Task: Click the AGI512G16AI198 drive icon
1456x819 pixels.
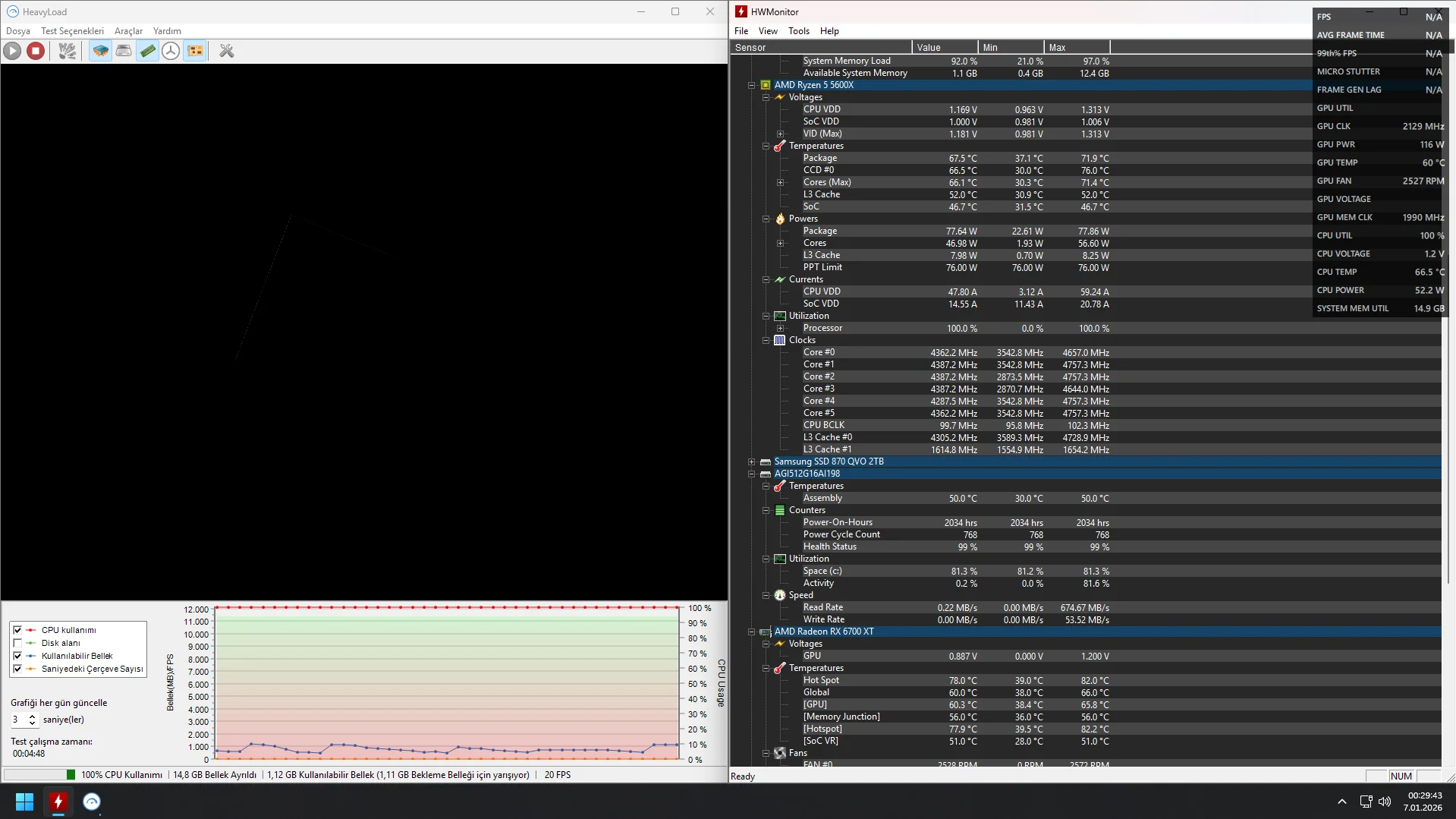Action: (x=766, y=474)
